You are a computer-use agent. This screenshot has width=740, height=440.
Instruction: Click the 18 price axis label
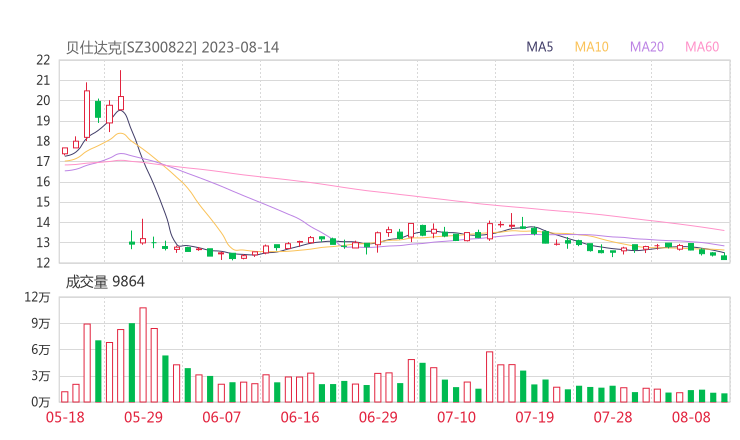click(x=43, y=141)
